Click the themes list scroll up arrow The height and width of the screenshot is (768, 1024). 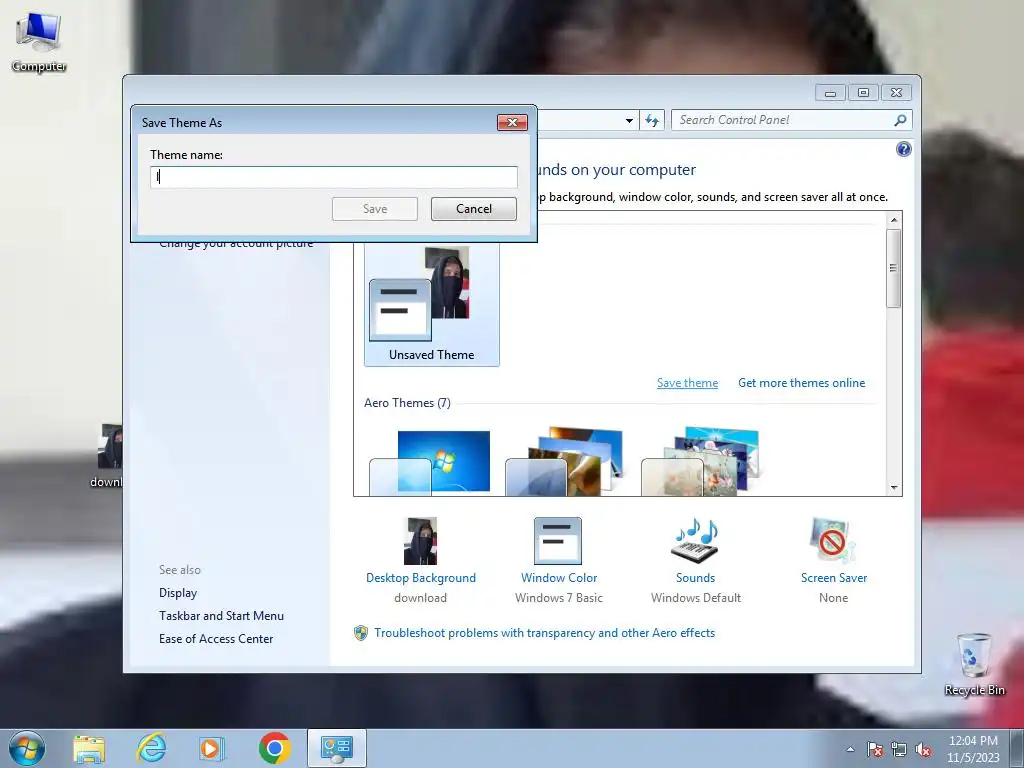(894, 220)
